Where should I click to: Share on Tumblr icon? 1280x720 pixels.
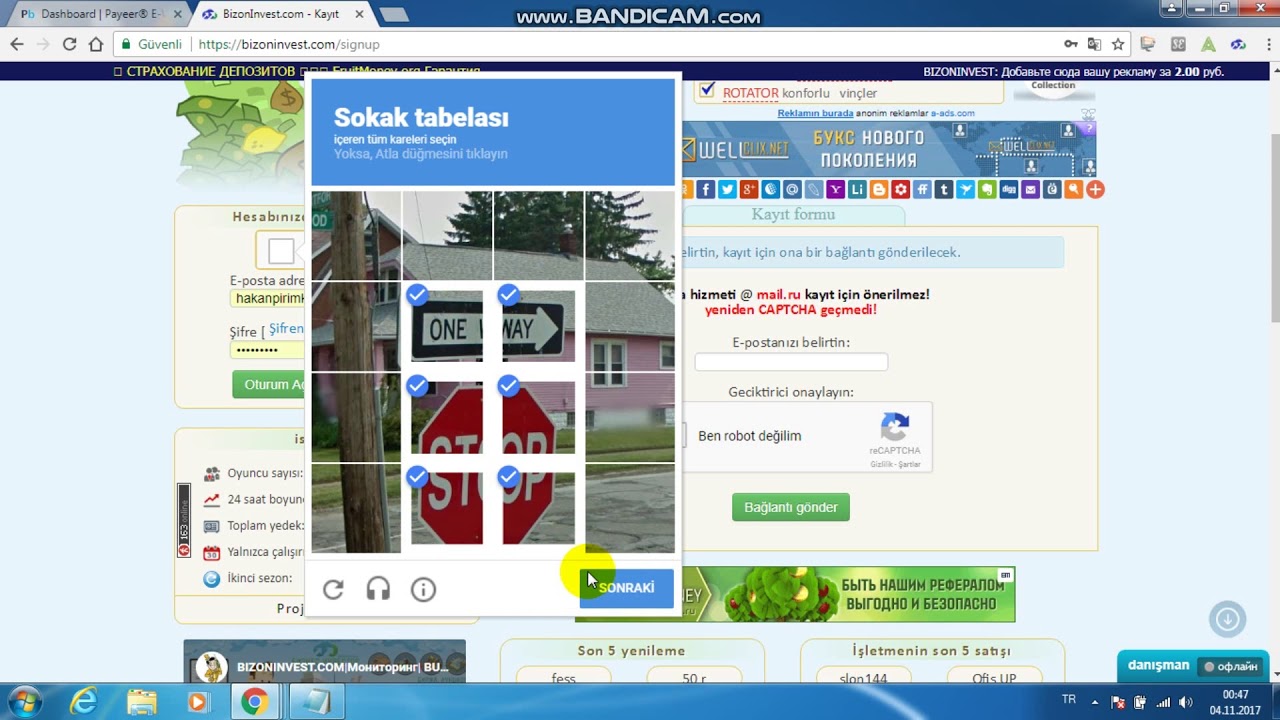[x=944, y=189]
